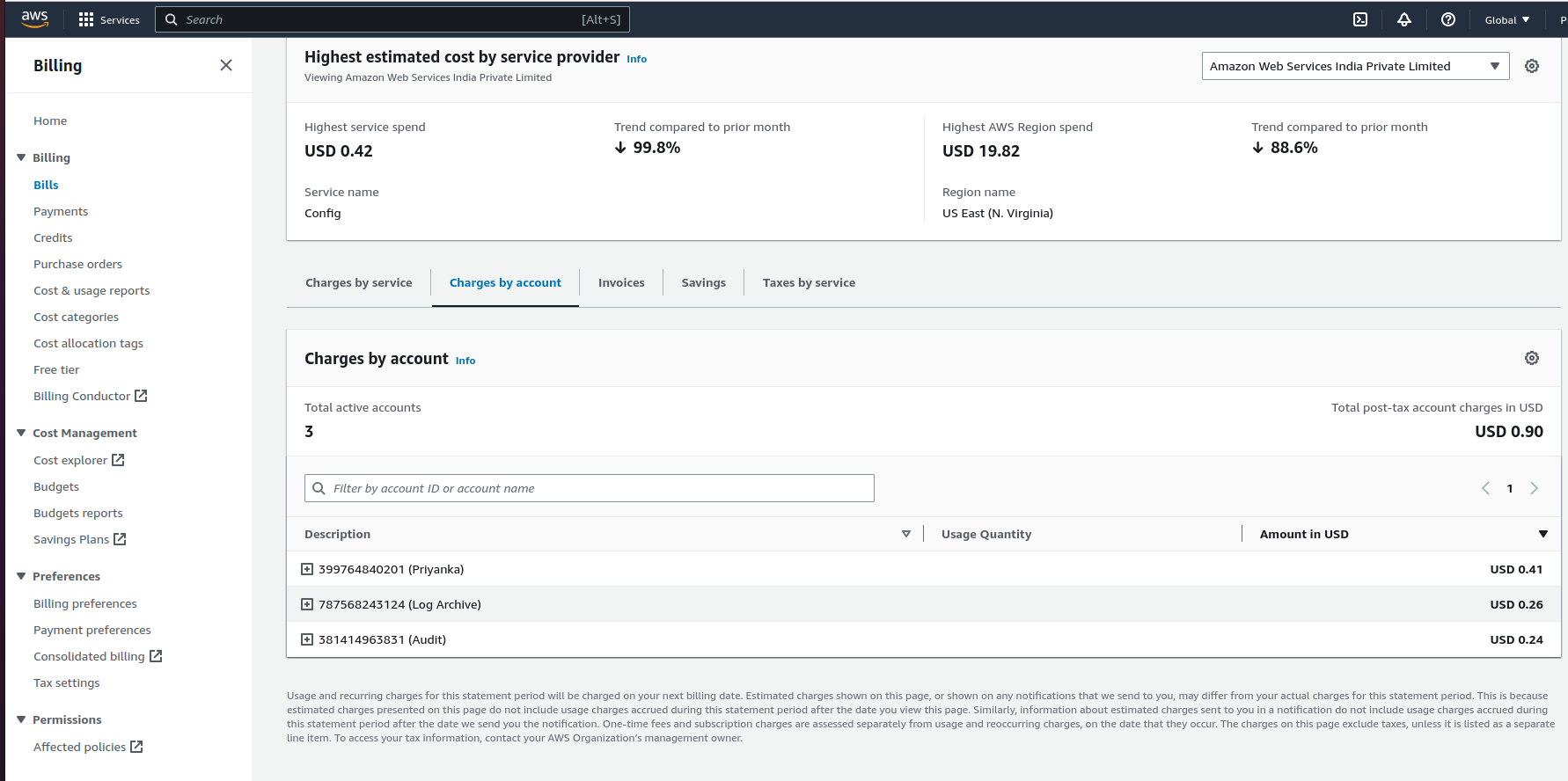Click the USD 0.41 amount for Priyanka
The height and width of the screenshot is (781, 1568).
(x=1516, y=569)
